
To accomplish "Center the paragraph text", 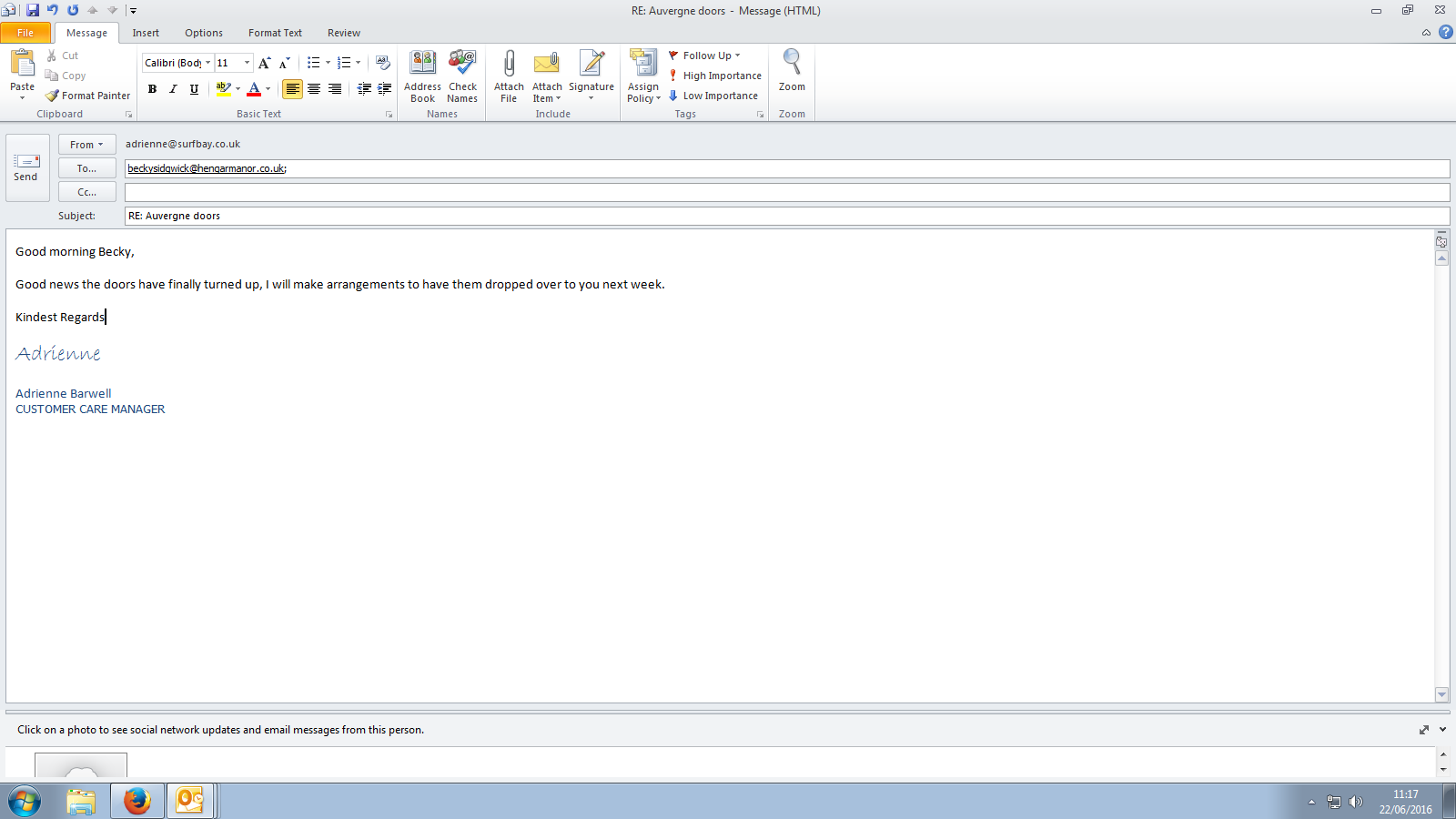I will coord(314,88).
